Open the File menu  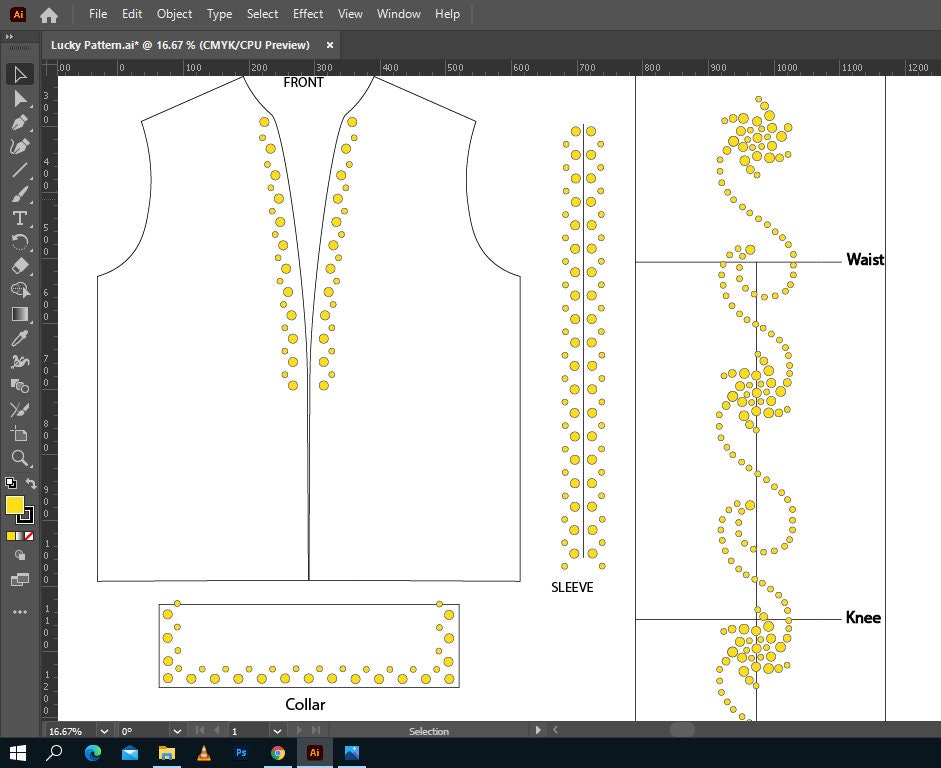pos(98,14)
